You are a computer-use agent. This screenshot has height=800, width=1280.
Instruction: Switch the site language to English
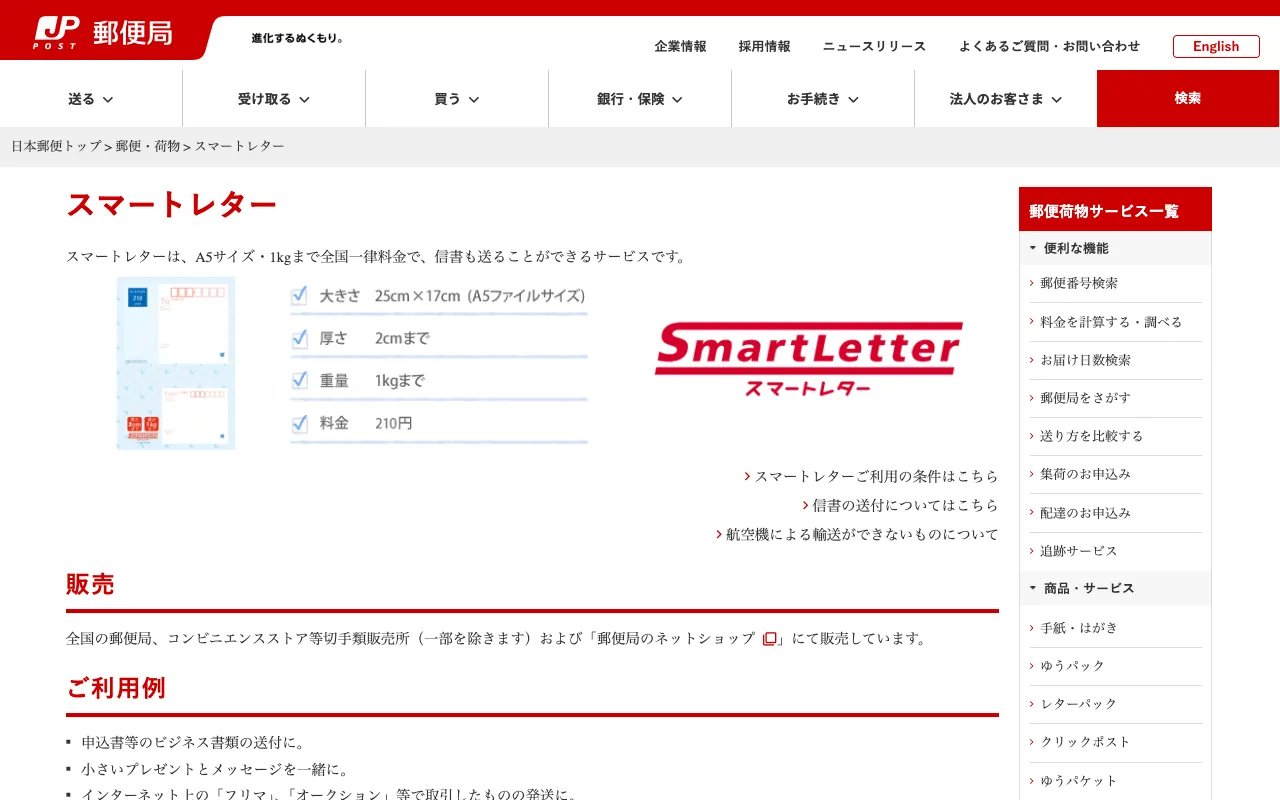click(x=1216, y=46)
